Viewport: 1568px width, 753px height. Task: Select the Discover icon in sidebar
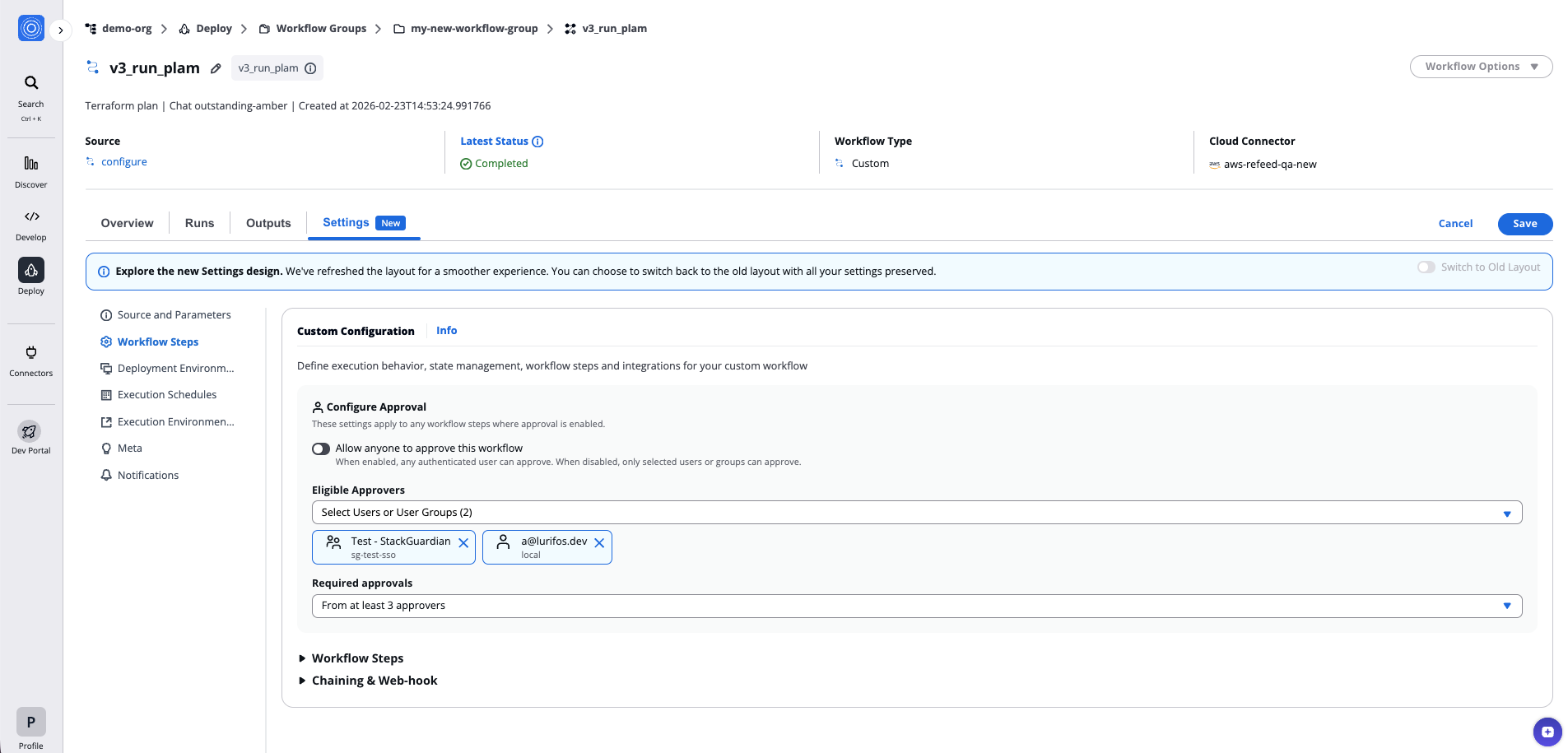point(30,161)
